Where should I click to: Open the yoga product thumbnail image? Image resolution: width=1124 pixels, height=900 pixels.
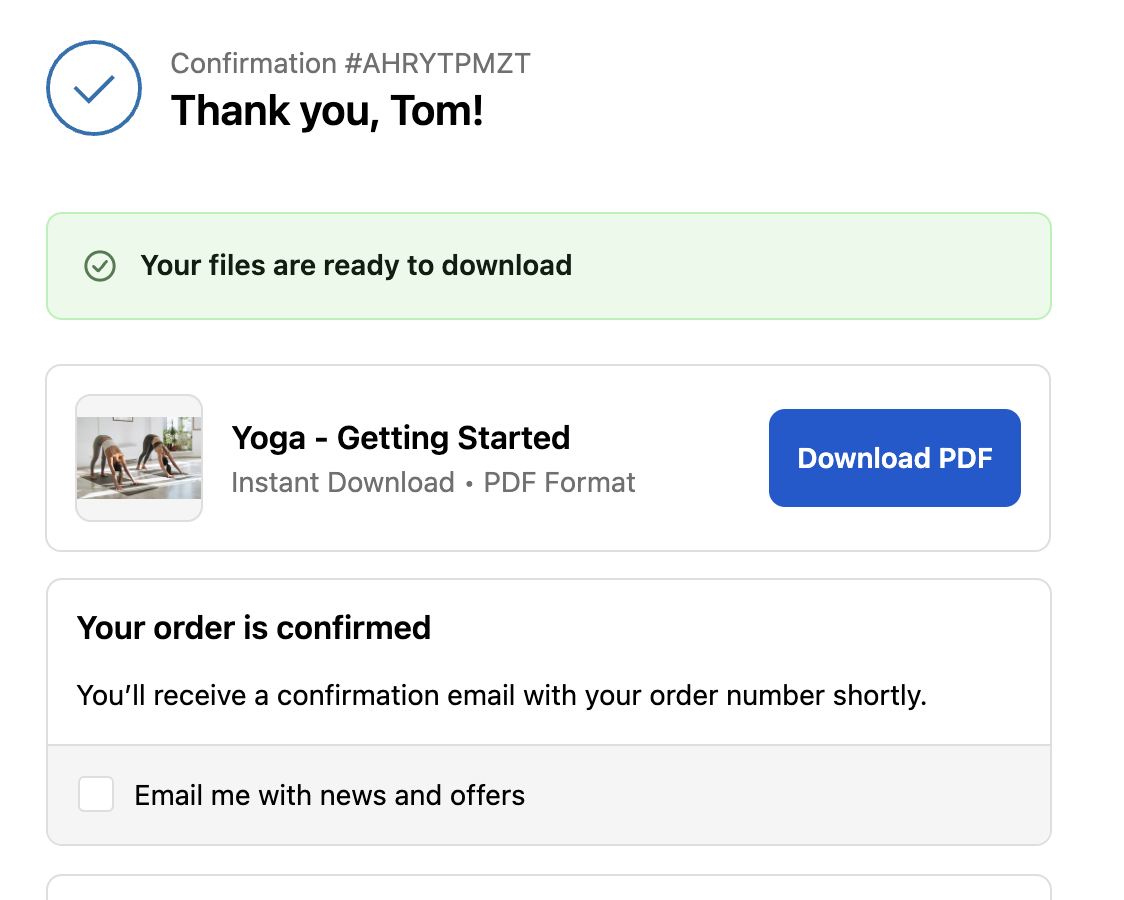(139, 458)
